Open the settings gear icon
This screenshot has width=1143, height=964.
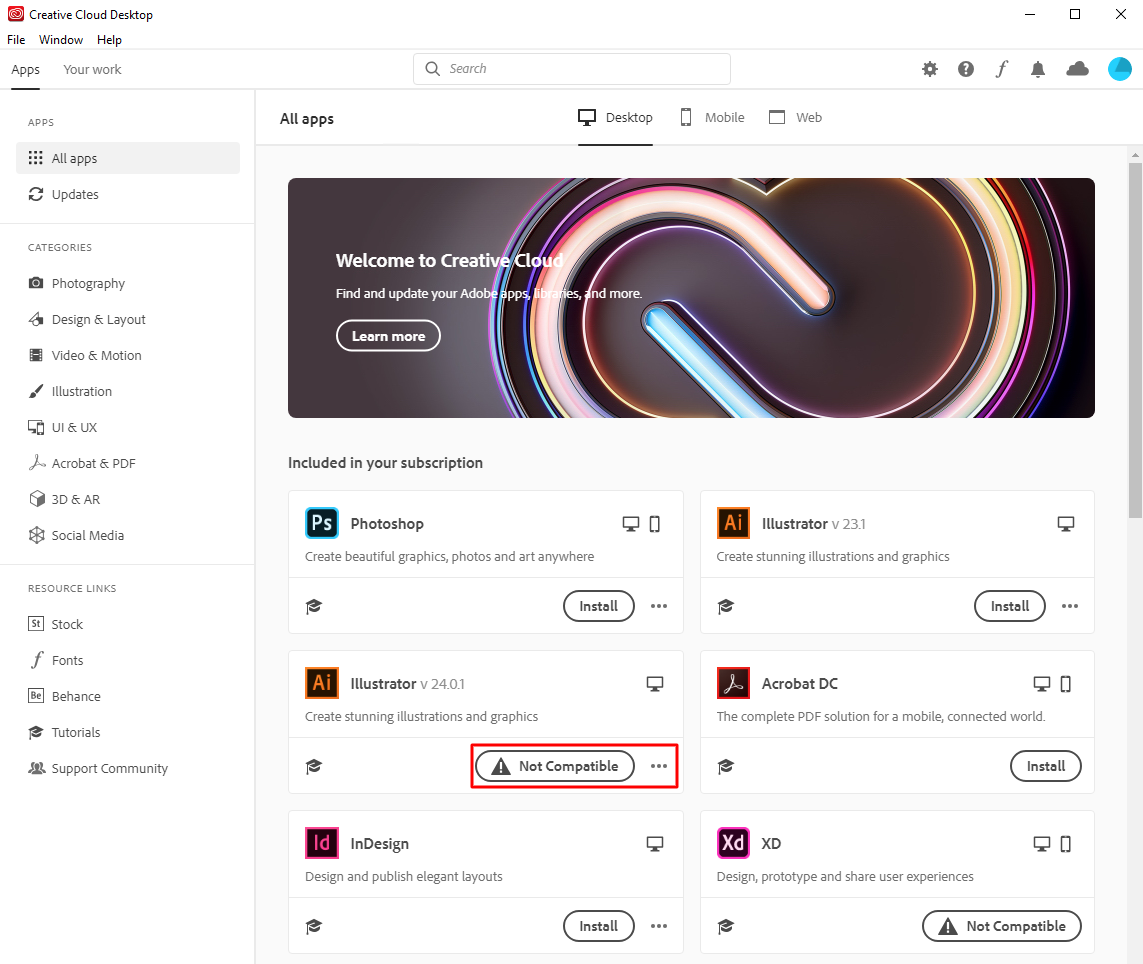tap(930, 69)
